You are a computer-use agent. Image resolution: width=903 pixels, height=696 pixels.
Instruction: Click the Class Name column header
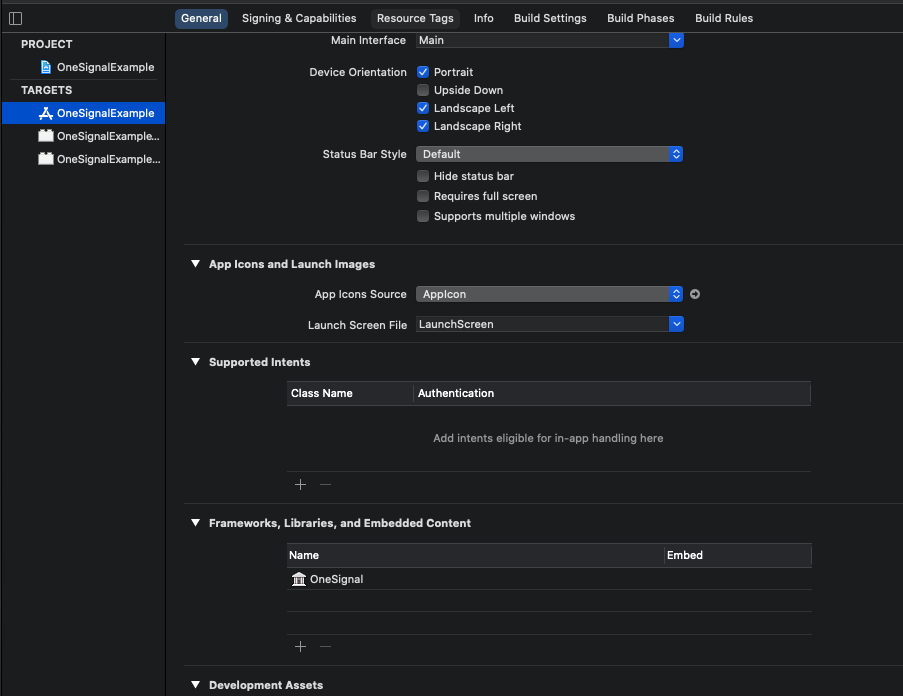click(x=350, y=393)
